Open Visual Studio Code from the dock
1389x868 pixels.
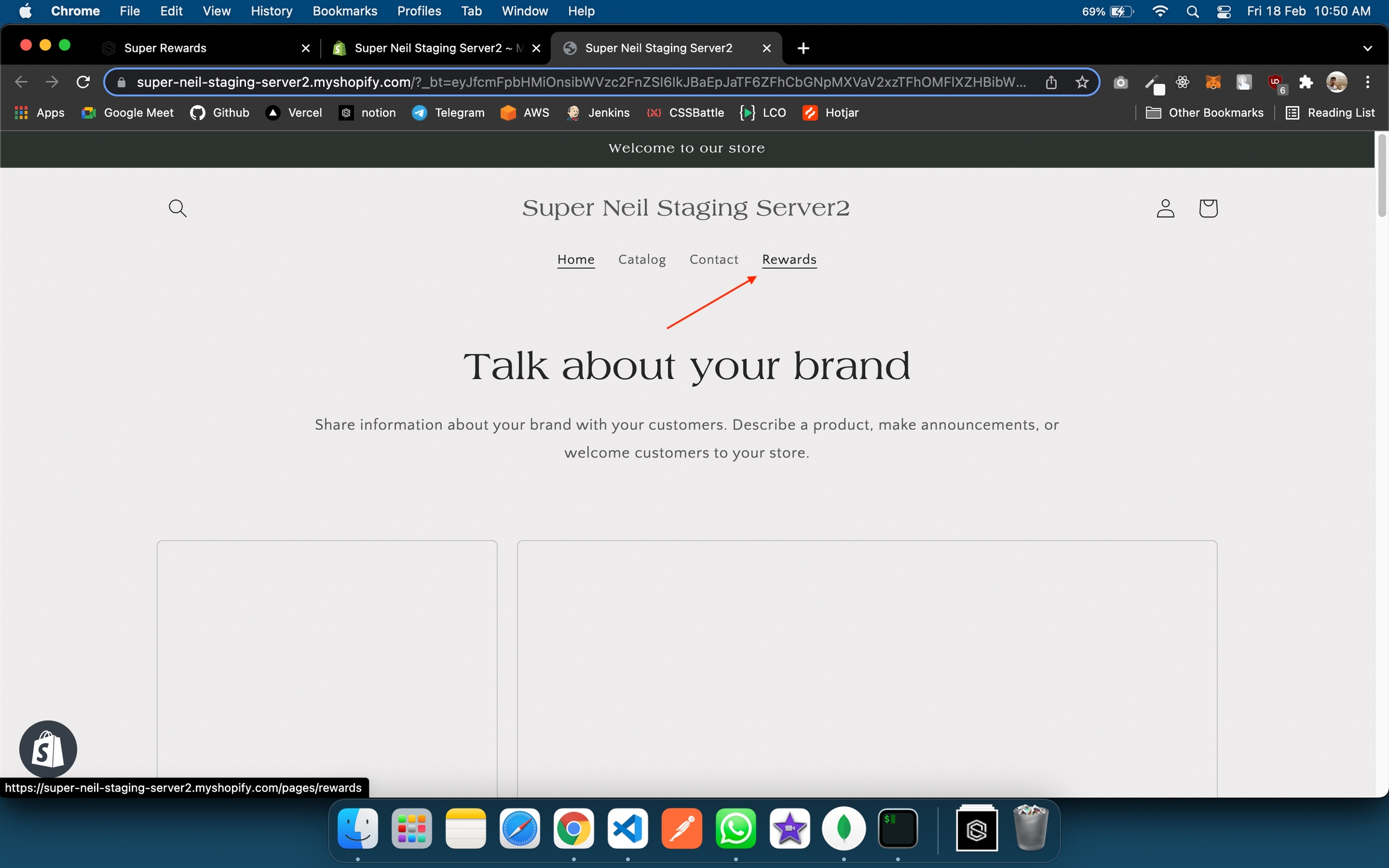[x=627, y=829]
